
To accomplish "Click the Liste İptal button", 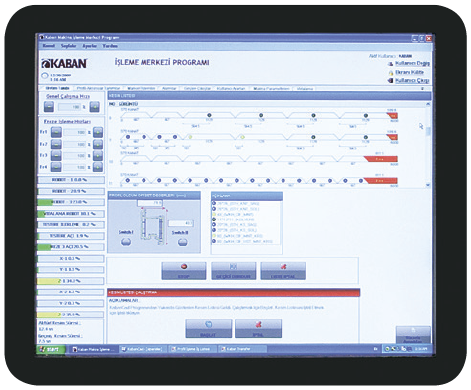I will [x=283, y=271].
